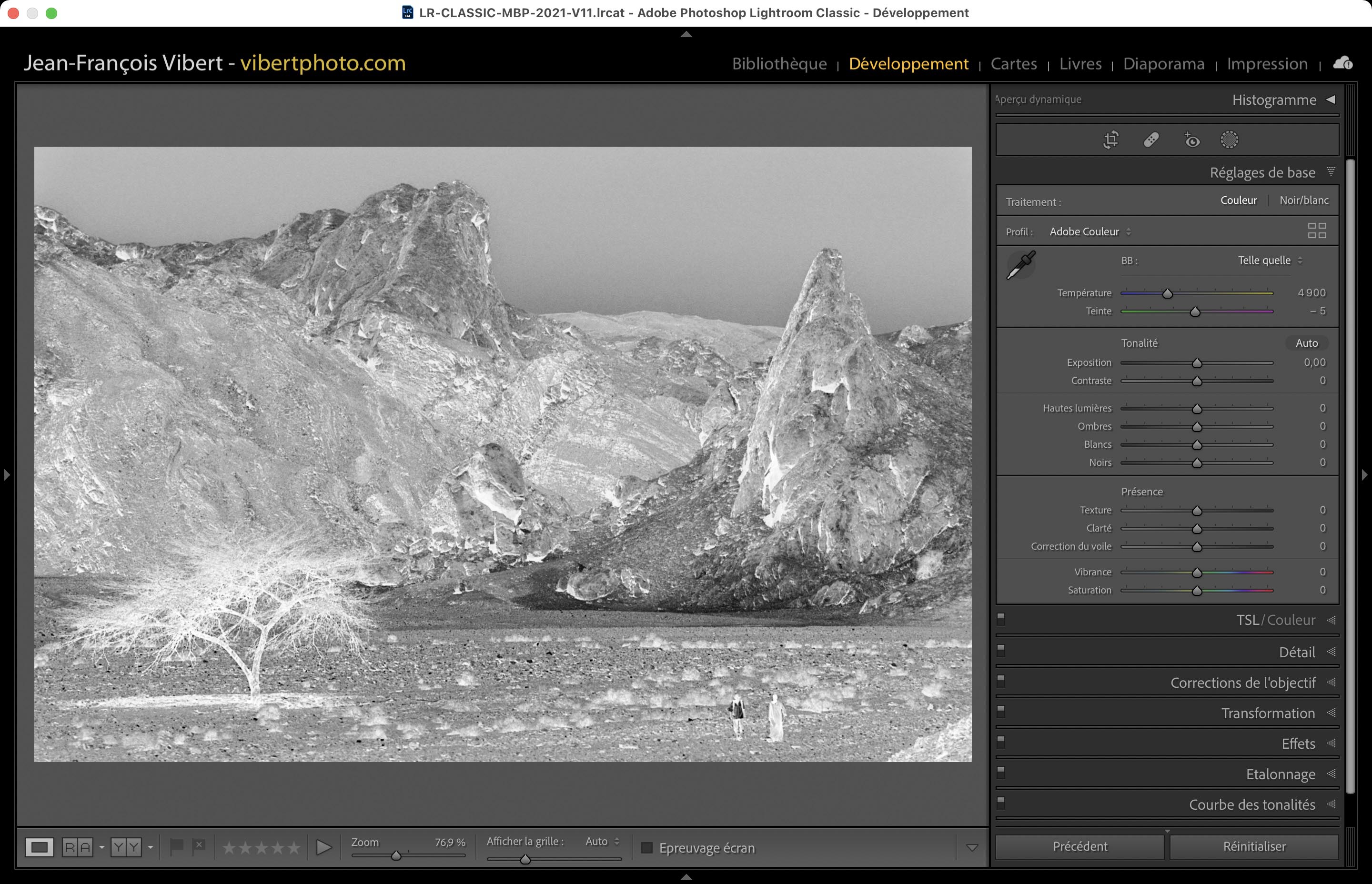This screenshot has height=884, width=1372.
Task: Enable the Epreuvage écran checkbox
Action: point(646,848)
